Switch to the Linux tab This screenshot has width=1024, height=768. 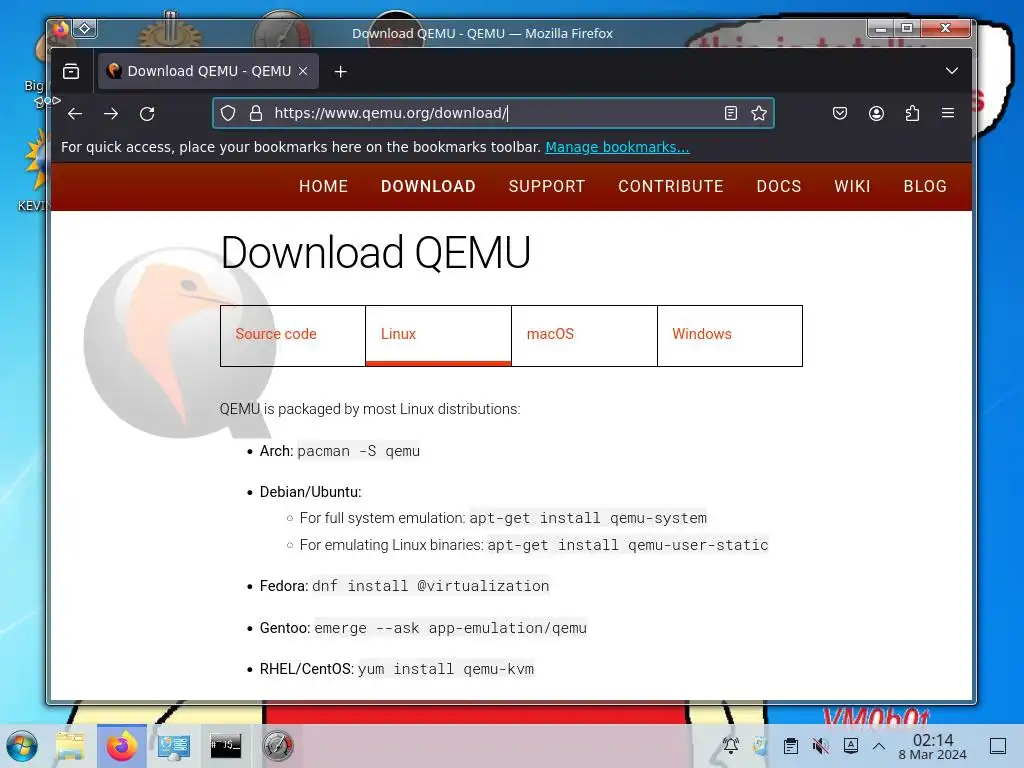438,336
